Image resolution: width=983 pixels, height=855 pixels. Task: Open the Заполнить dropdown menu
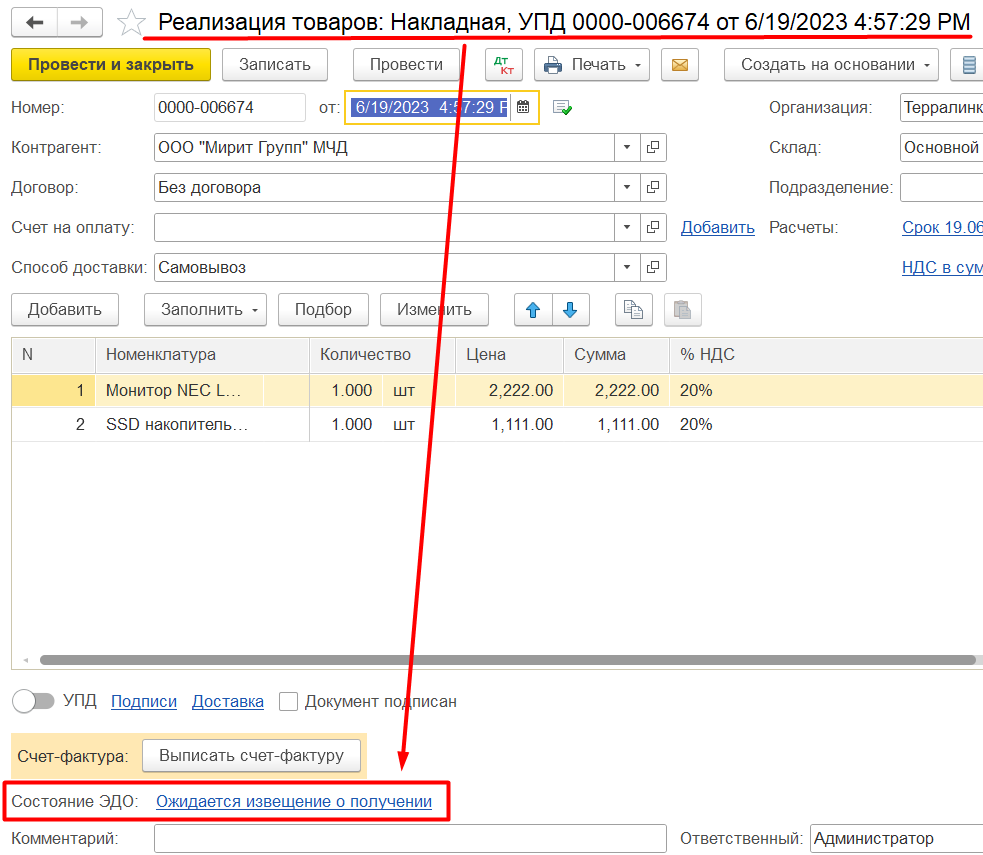pos(206,310)
